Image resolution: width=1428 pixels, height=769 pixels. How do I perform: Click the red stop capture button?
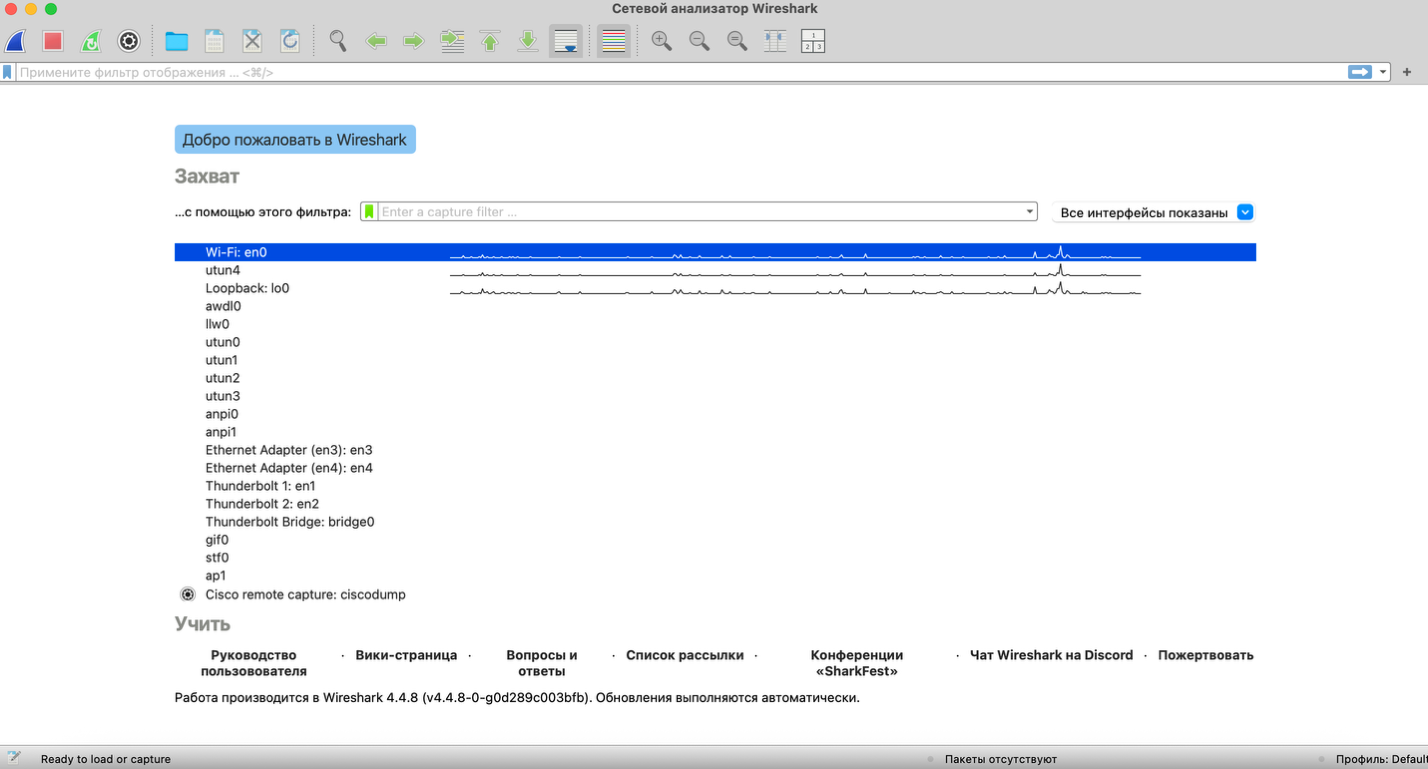click(x=53, y=41)
